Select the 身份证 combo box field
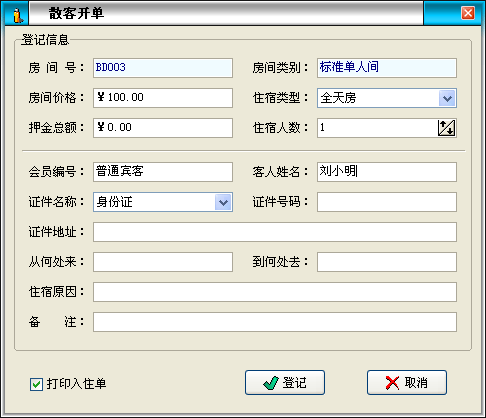The width and height of the screenshot is (486, 418). 163,202
